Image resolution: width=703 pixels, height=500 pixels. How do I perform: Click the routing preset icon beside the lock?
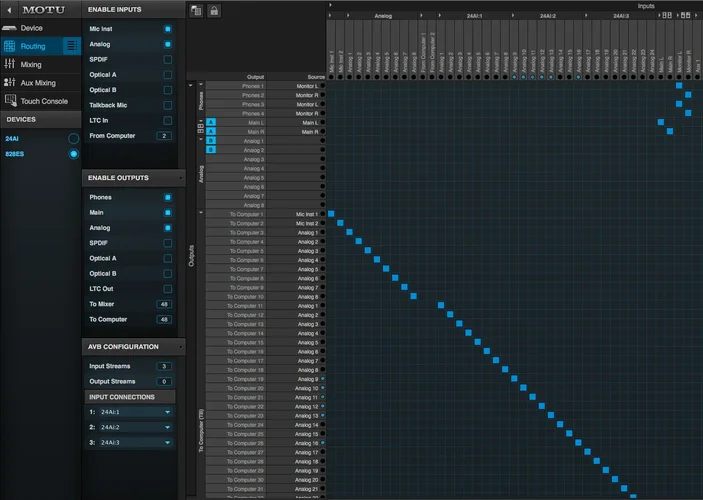click(196, 10)
